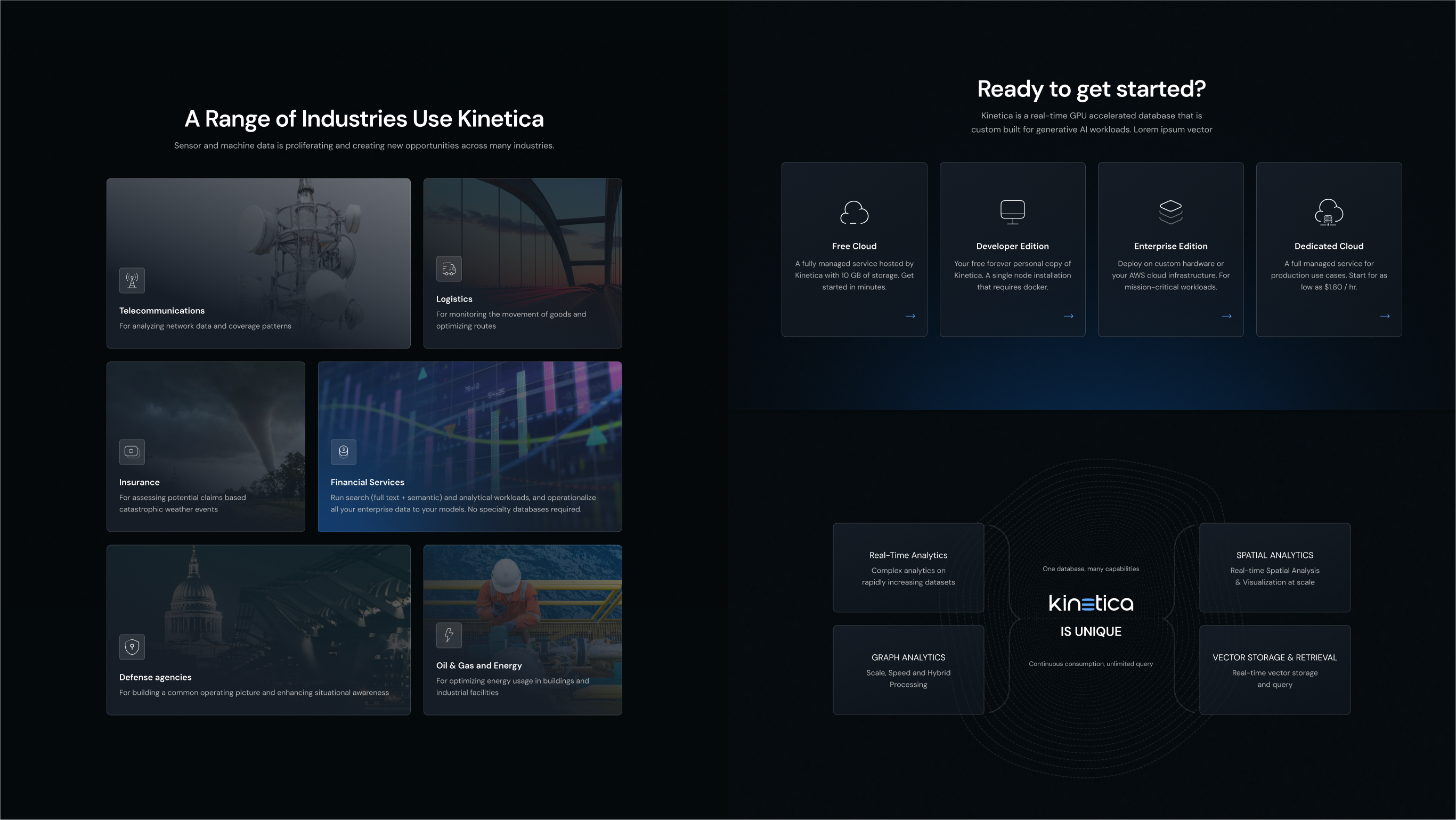
Task: Select the Graph Analytics capability card
Action: [908, 670]
